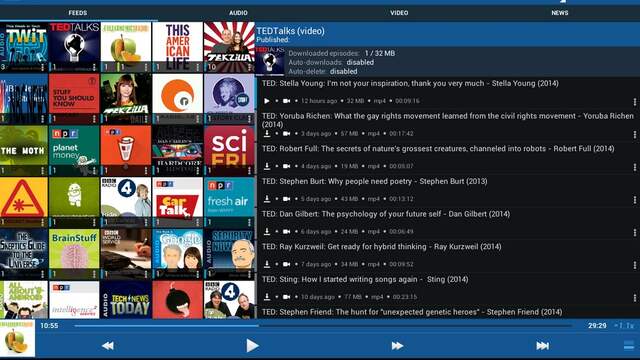The width and height of the screenshot is (640, 360).
Task: Open BrainStuff podcast feed
Action: 74,253
